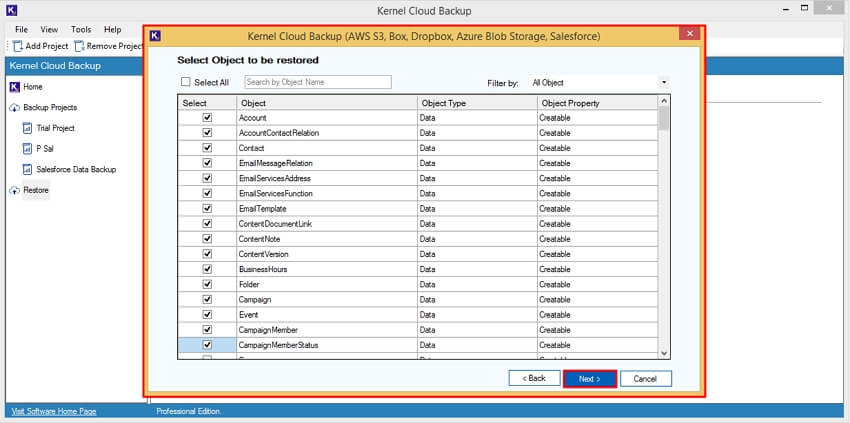Sort by the Object Type column header

pos(478,103)
